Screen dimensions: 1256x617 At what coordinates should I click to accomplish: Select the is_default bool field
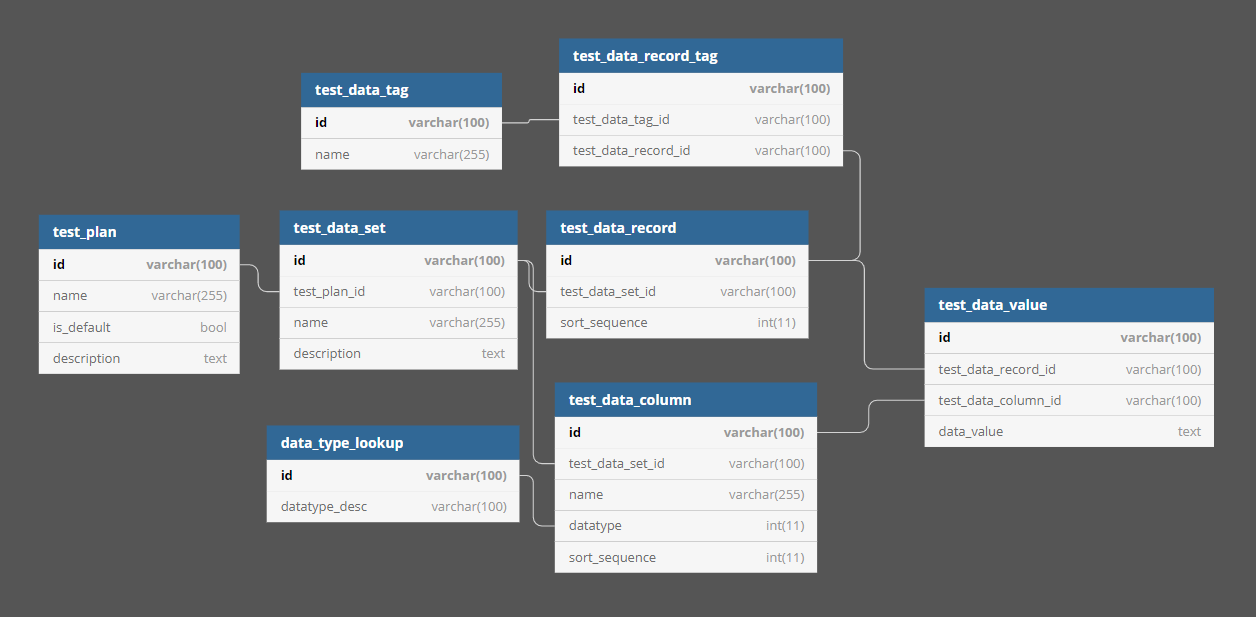click(139, 326)
